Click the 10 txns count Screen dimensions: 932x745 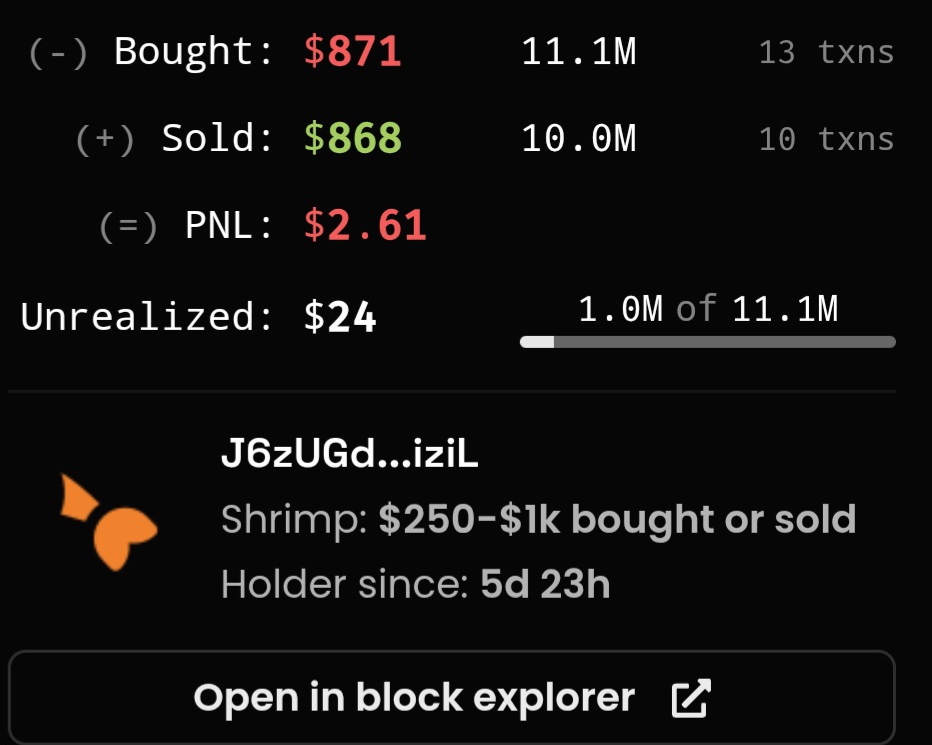pyautogui.click(x=827, y=139)
